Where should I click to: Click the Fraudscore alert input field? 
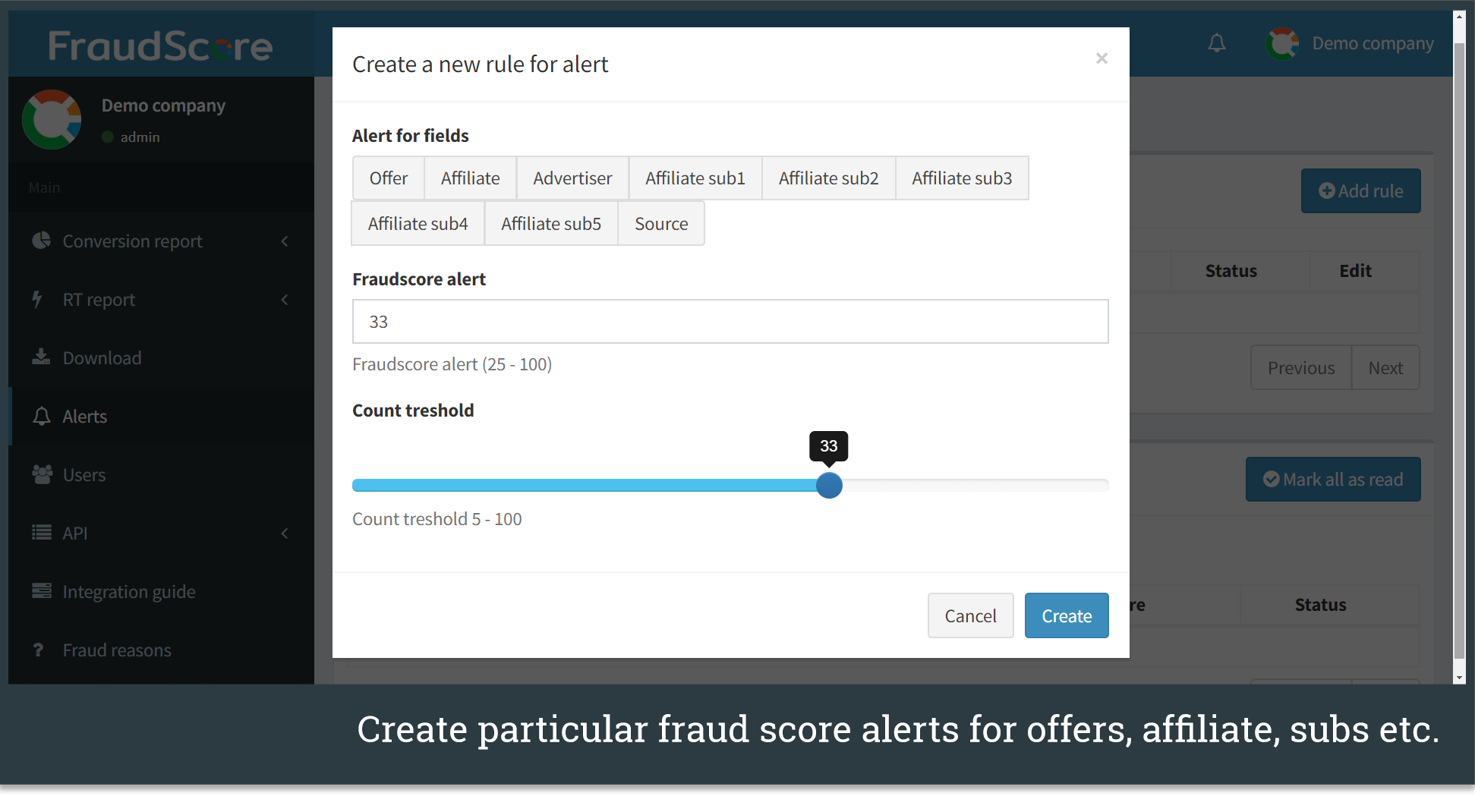tap(730, 322)
